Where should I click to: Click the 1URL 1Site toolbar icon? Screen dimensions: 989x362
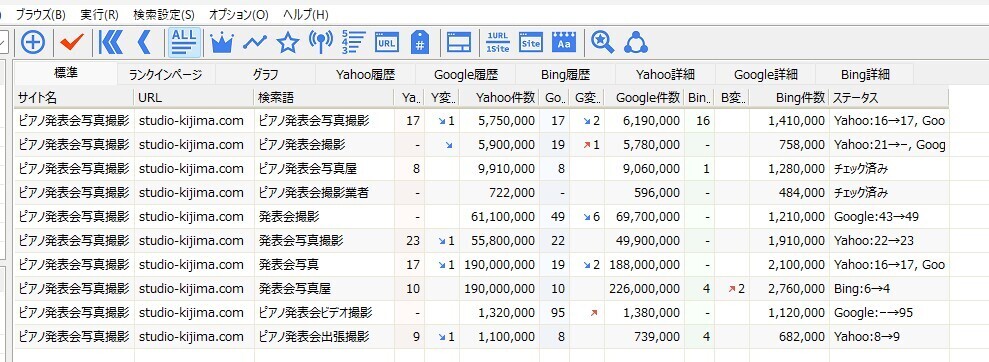click(498, 42)
